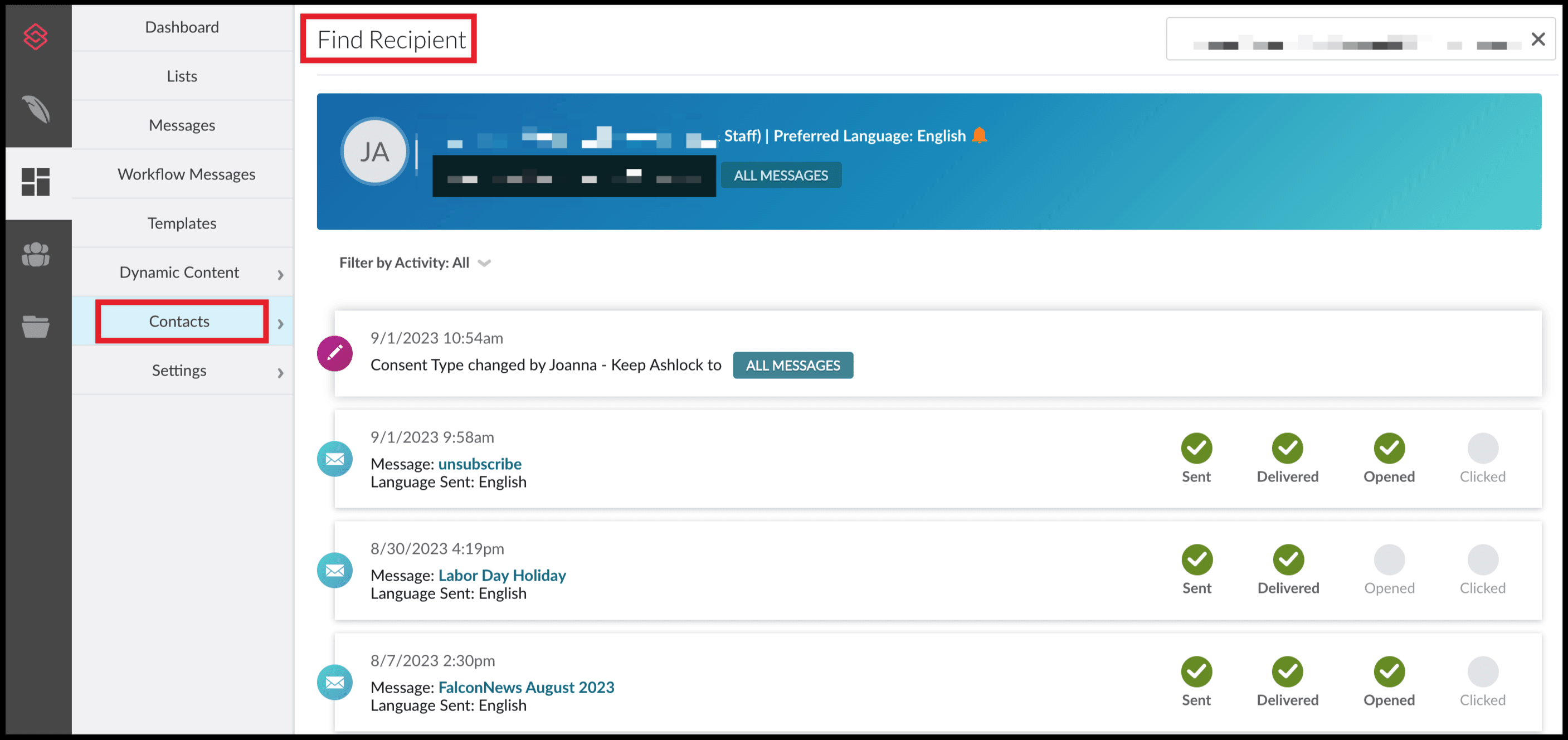Click the JA recipient avatar
The image size is (1568, 740).
(374, 152)
